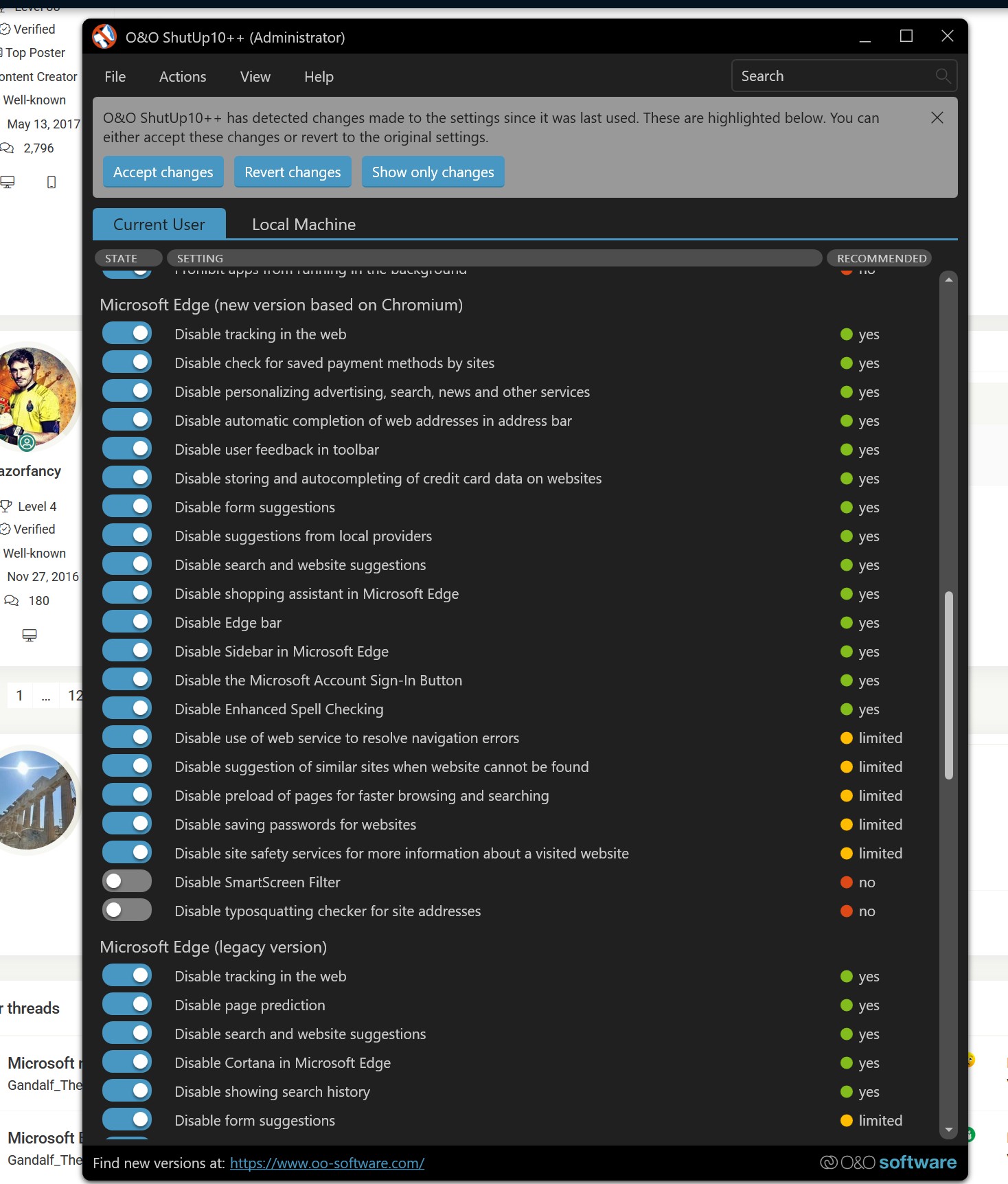Select the 'Microsoft Edge (new version based on Chromium)' heading
This screenshot has width=1008, height=1184.
point(282,305)
